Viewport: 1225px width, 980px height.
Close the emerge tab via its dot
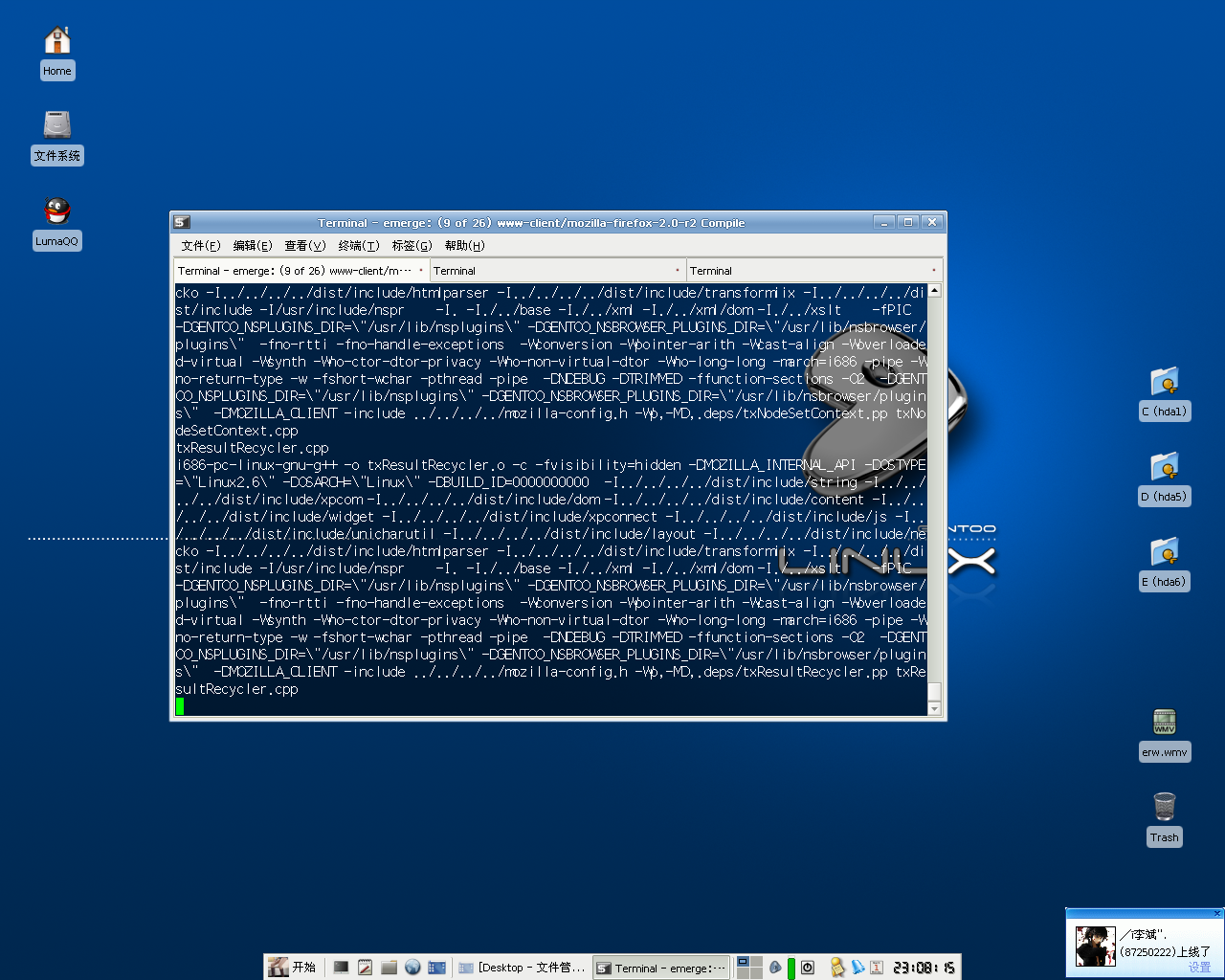tap(421, 271)
